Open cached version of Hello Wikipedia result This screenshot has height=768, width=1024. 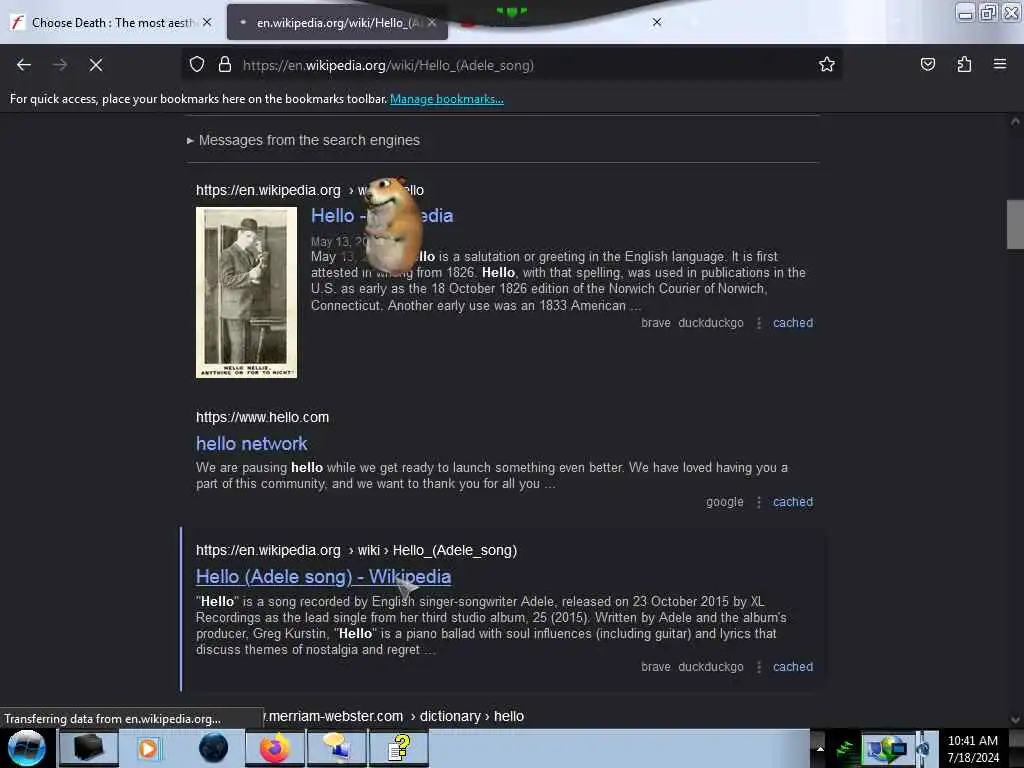click(793, 323)
